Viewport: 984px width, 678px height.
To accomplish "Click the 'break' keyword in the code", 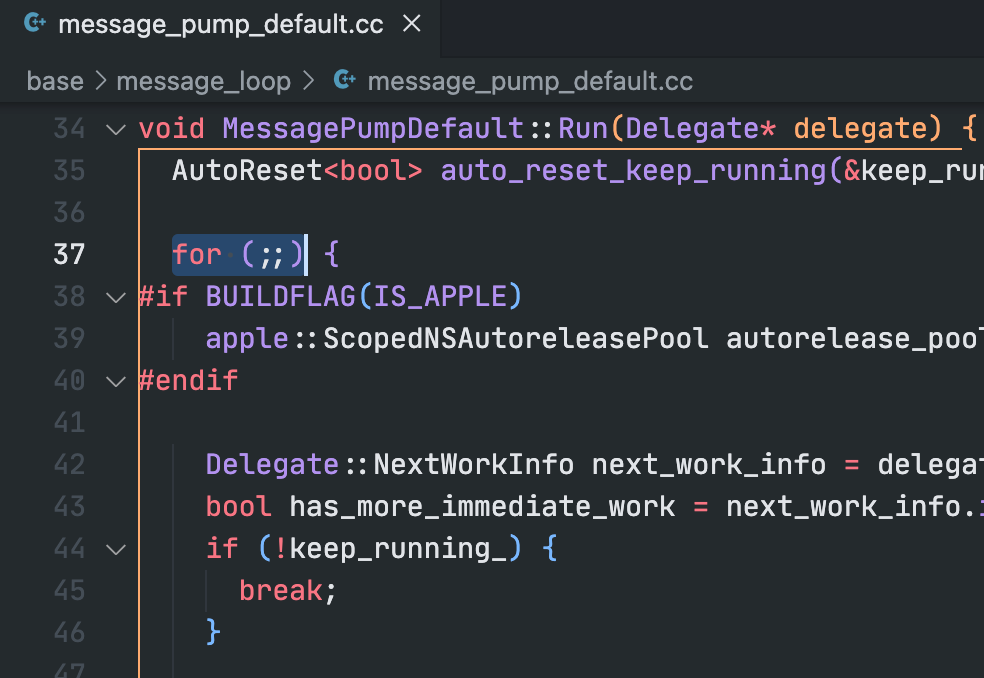I will coord(280,591).
